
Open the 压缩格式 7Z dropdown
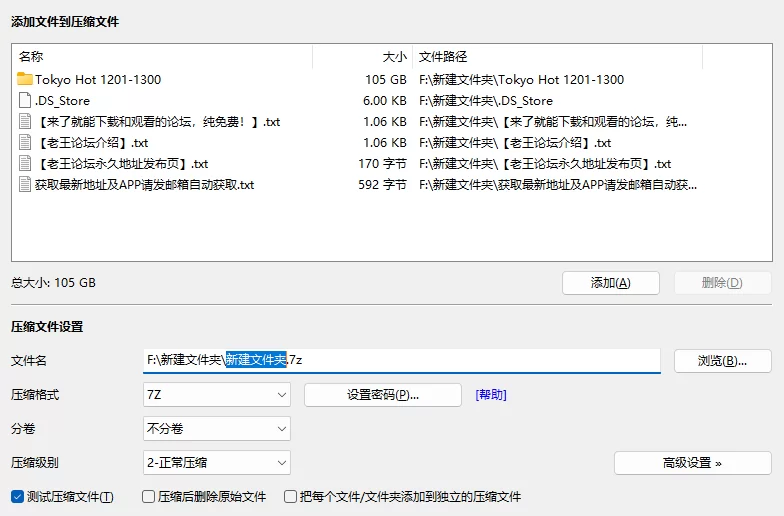(x=216, y=395)
